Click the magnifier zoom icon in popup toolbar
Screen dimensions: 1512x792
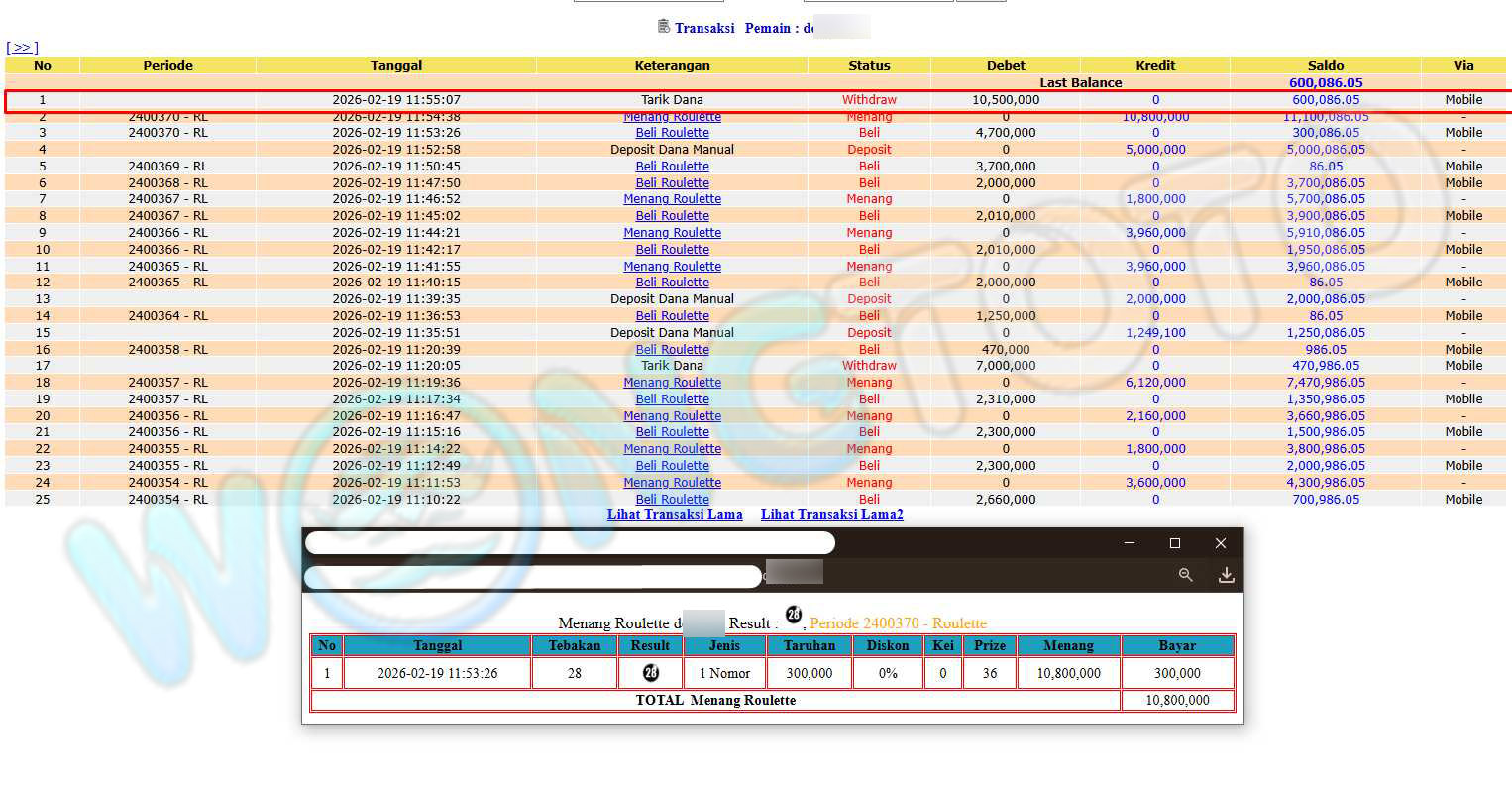(1185, 575)
